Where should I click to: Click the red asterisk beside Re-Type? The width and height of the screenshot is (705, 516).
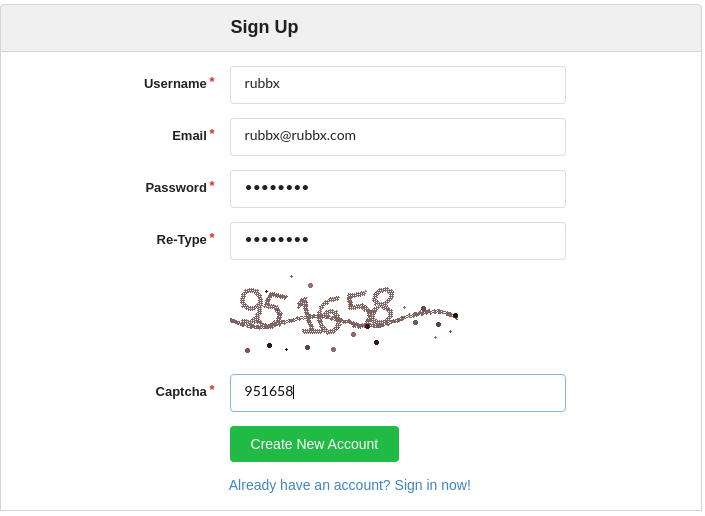click(x=212, y=237)
